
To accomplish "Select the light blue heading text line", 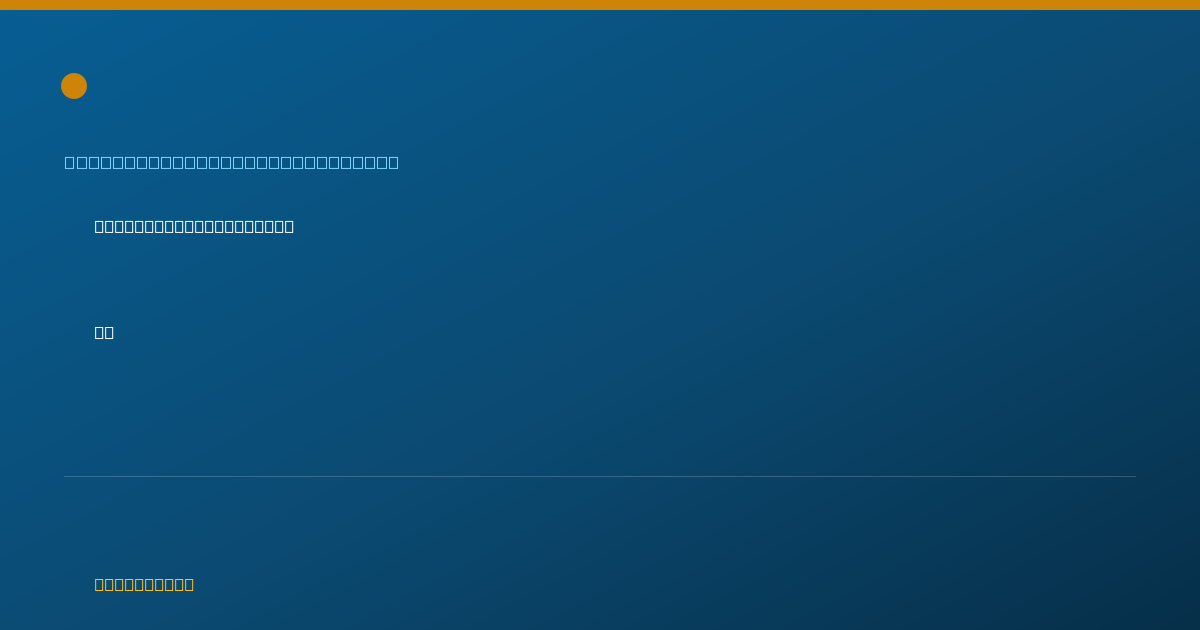I will pyautogui.click(x=232, y=162).
